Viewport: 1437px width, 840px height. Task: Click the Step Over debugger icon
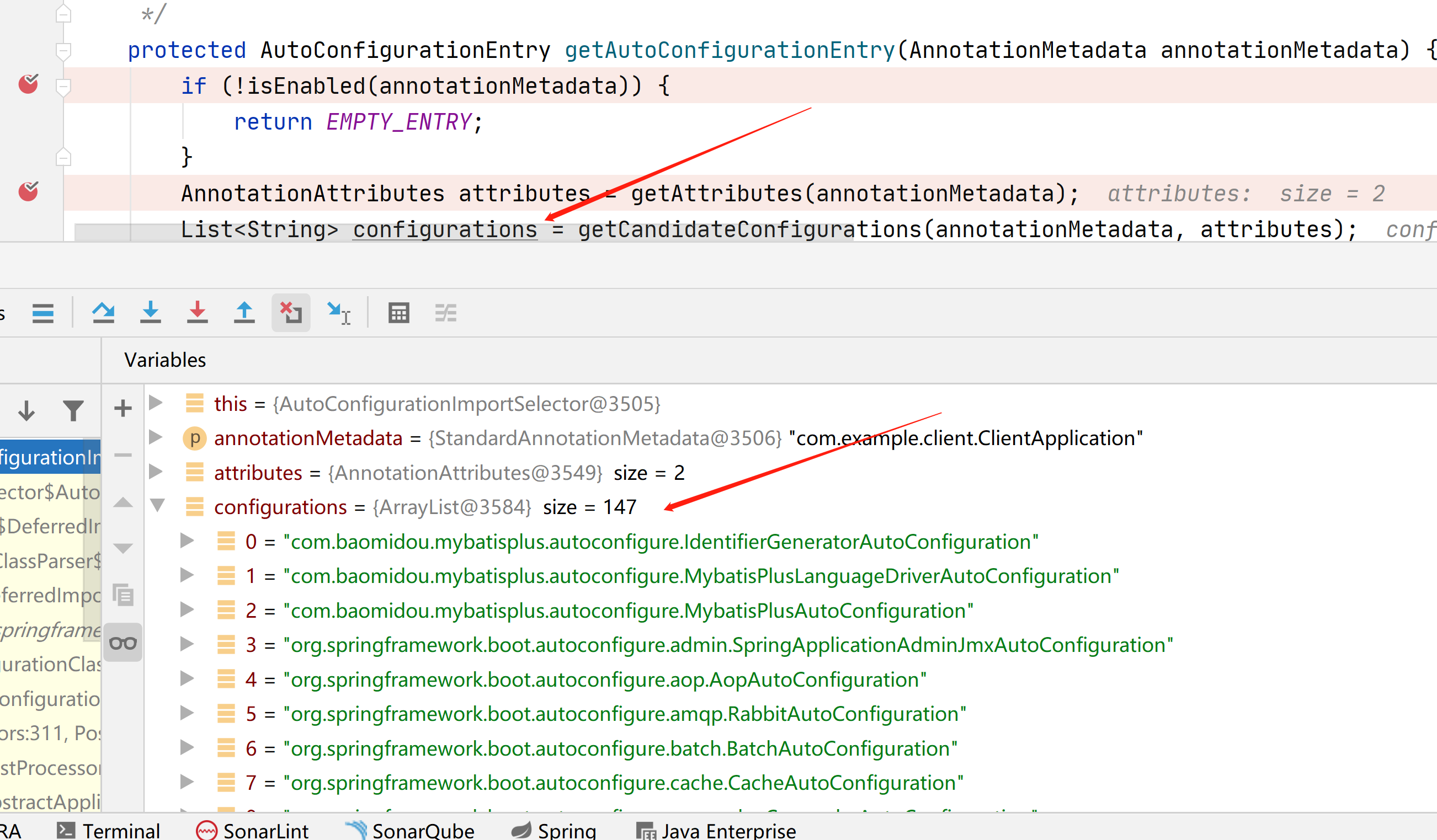pyautogui.click(x=104, y=312)
